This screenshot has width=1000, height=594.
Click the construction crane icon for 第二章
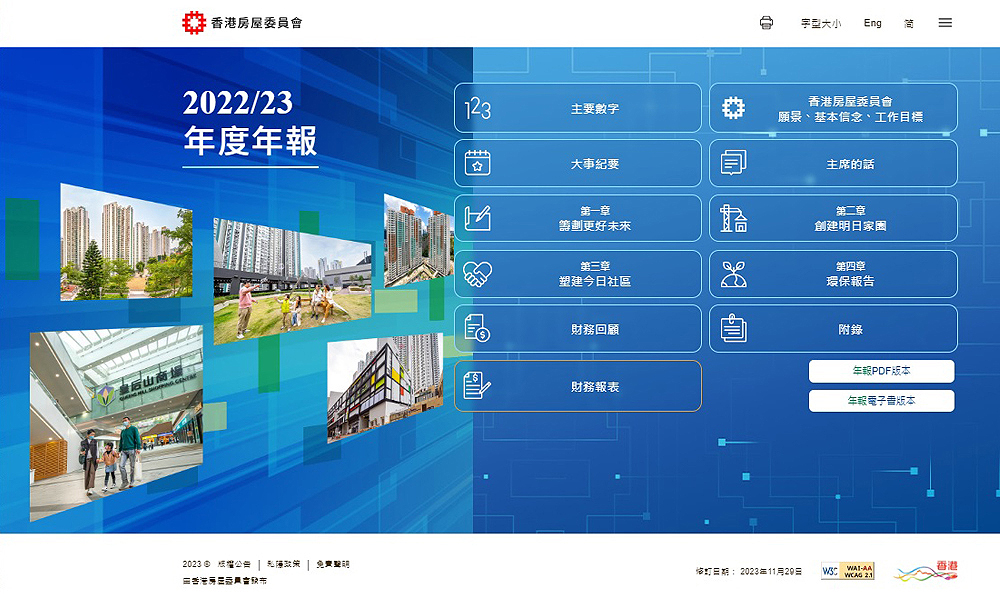tap(733, 218)
